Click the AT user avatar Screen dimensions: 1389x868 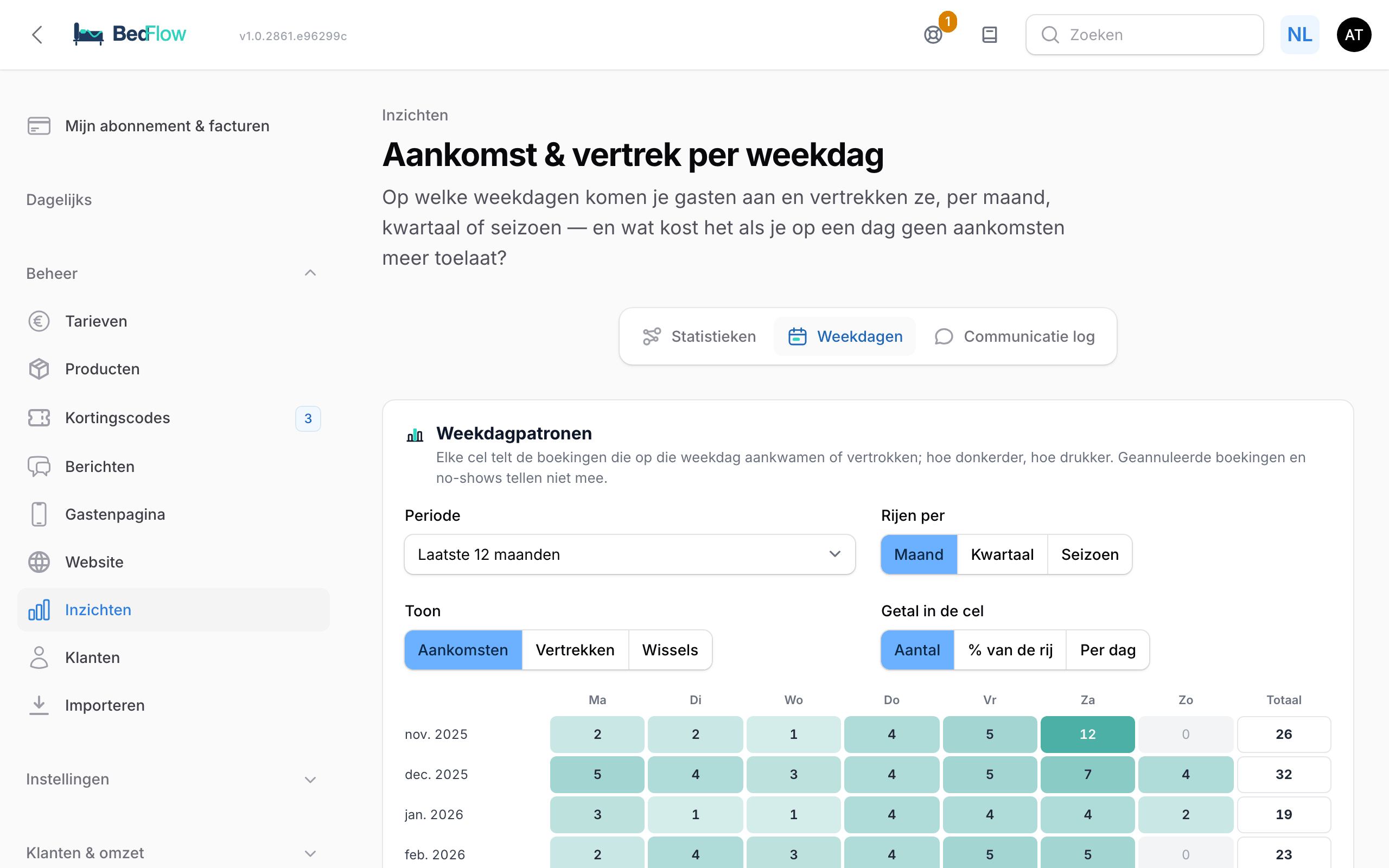(x=1354, y=34)
